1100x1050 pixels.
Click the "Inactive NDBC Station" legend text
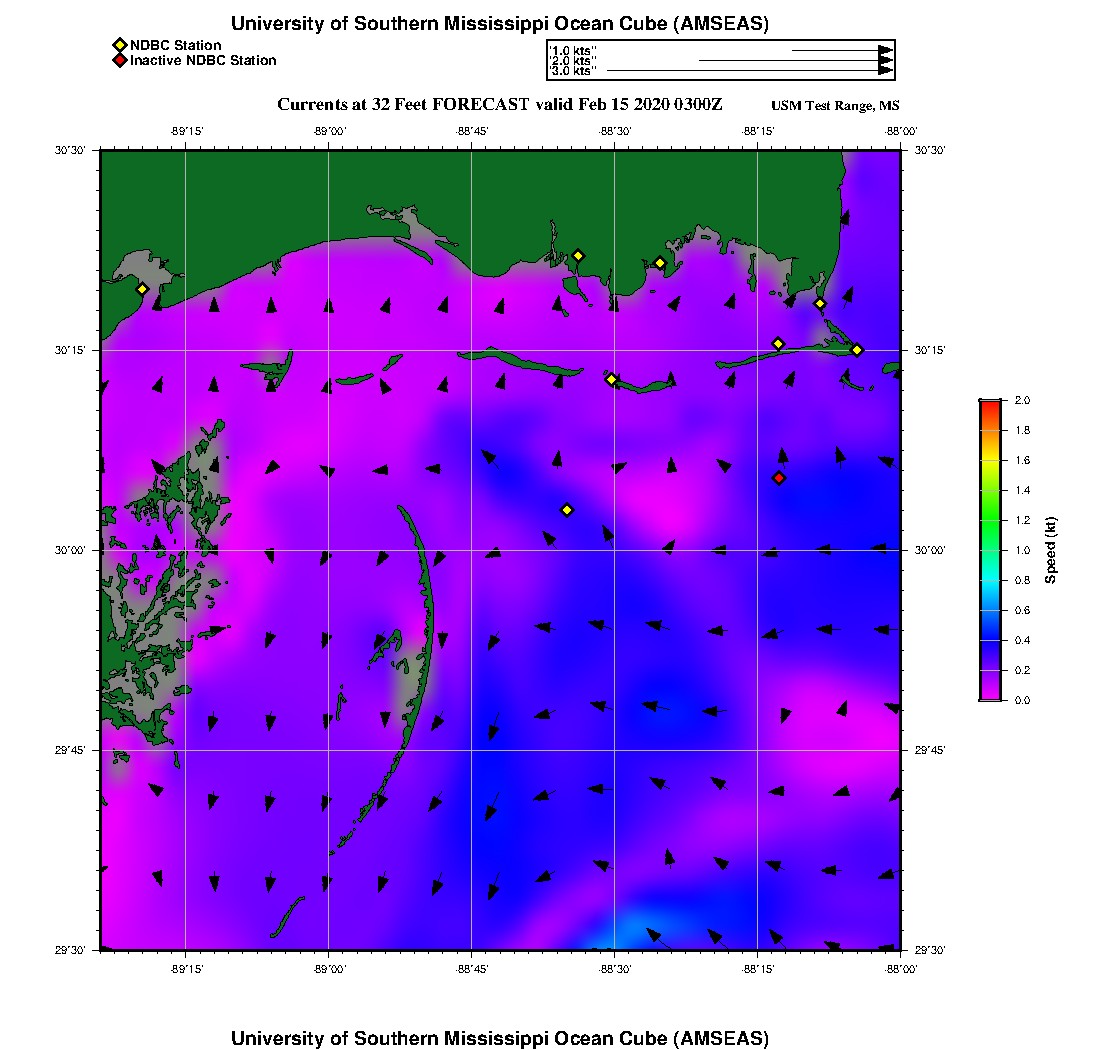[x=203, y=60]
